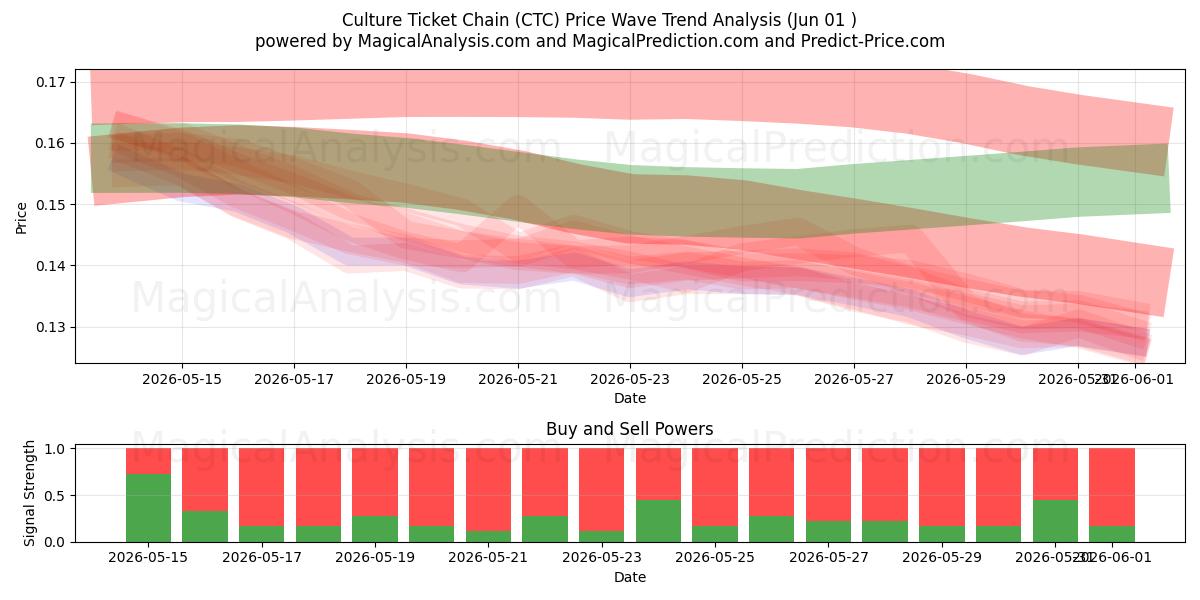Click the 2026-05-23 tick on price chart
Viewport: 1200px width, 600px height.
coord(630,379)
